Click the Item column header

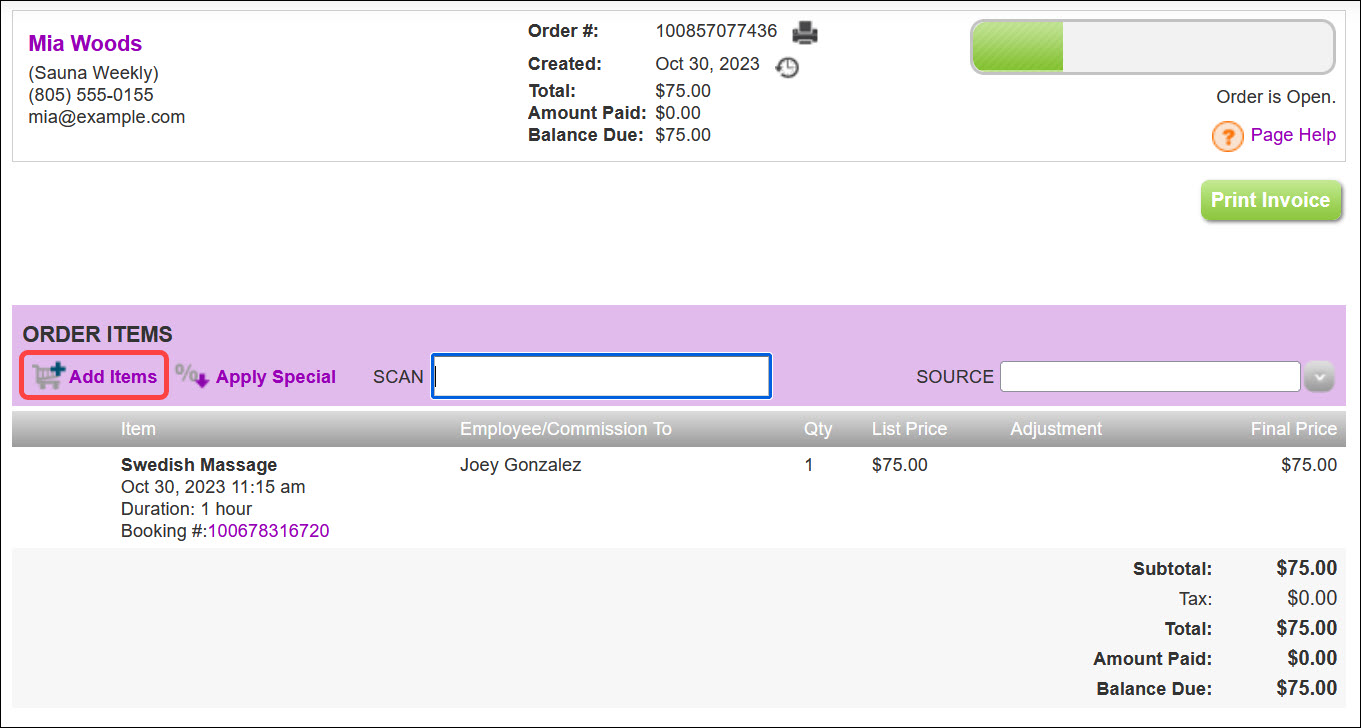[138, 428]
